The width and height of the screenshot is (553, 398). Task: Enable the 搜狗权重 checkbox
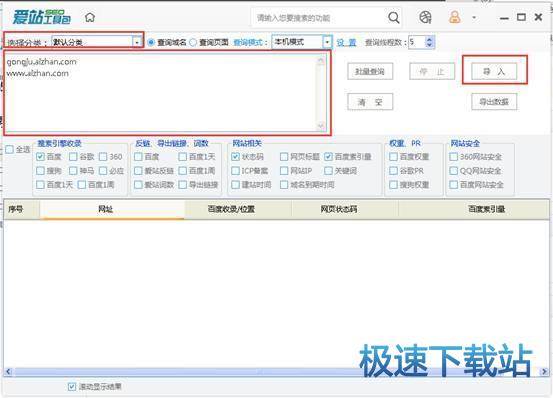click(x=394, y=185)
